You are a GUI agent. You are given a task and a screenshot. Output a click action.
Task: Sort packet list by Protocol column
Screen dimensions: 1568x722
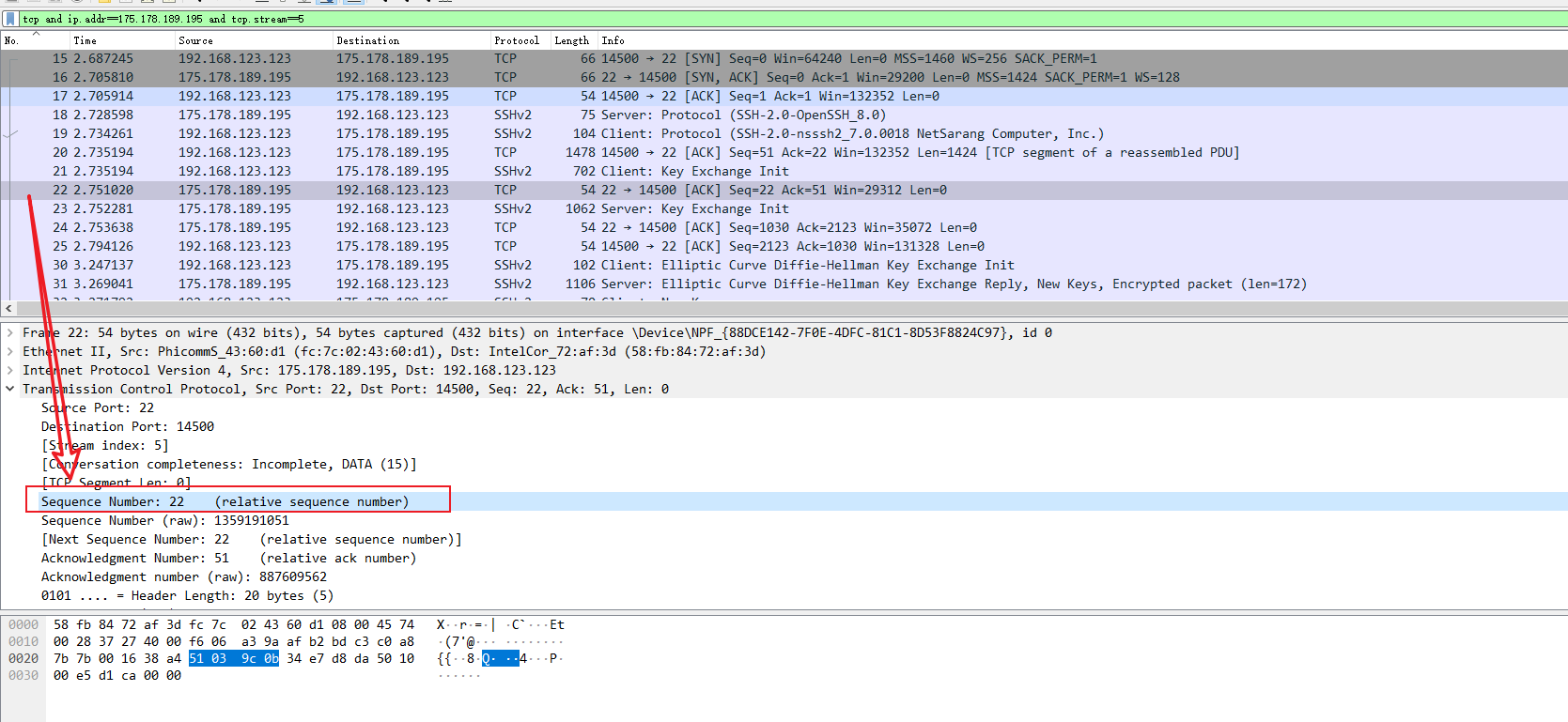click(520, 40)
